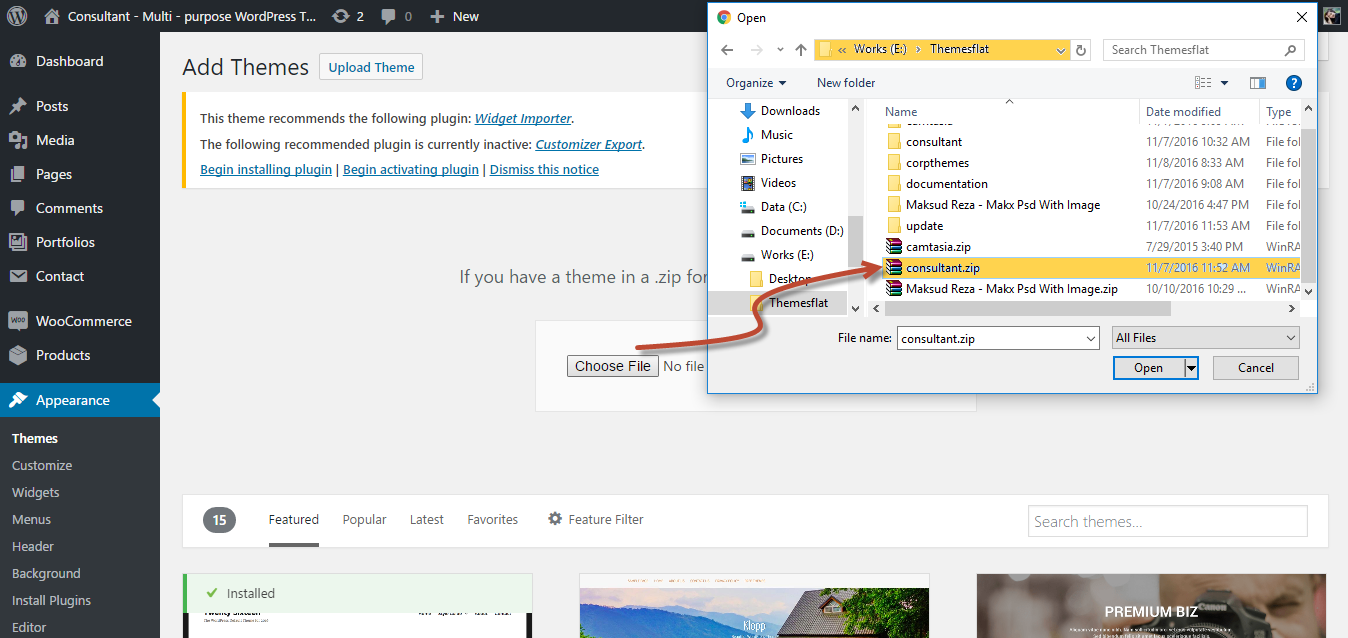Click the Upload Theme button
1348x638 pixels.
click(x=371, y=67)
